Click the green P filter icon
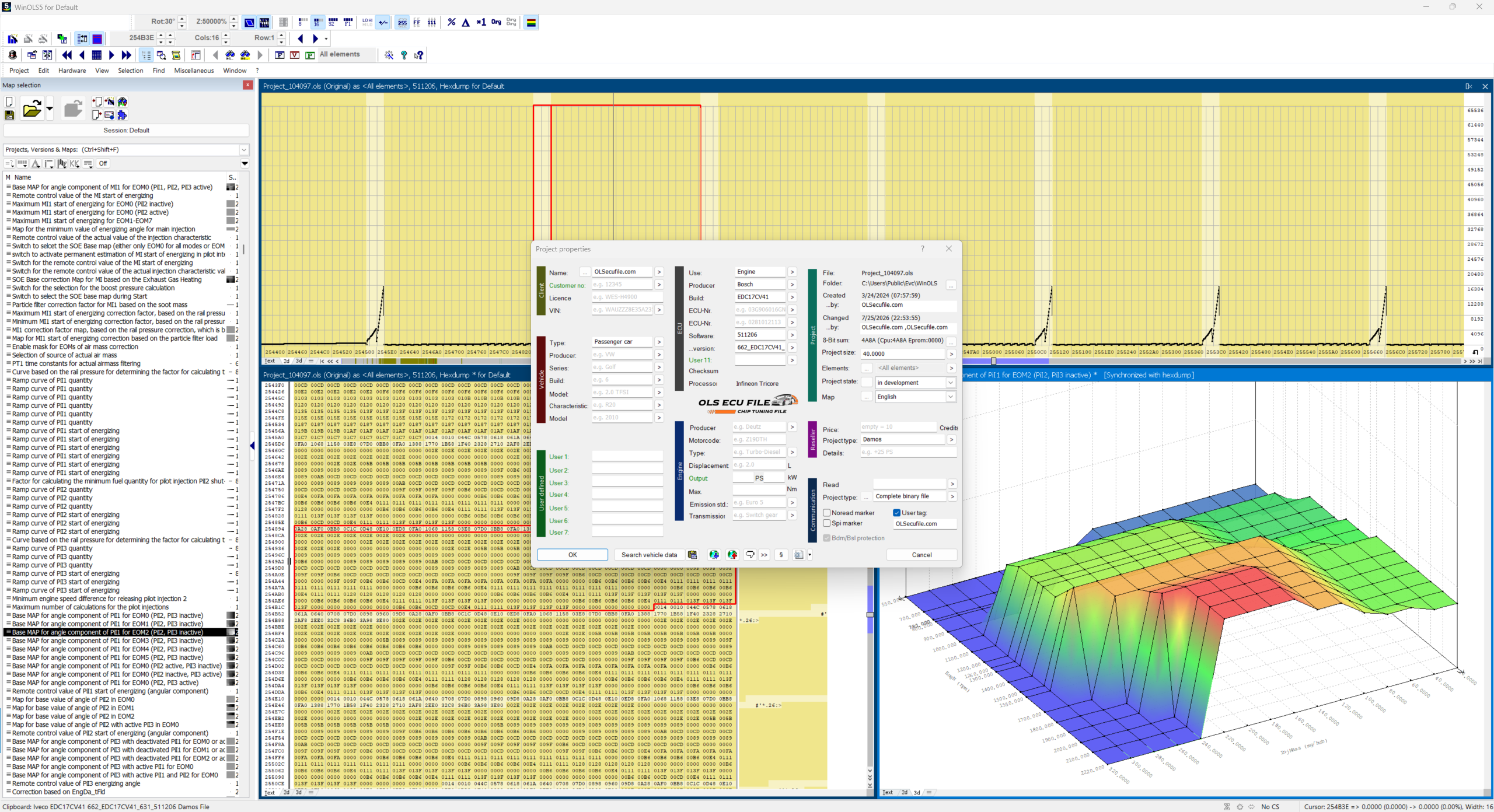The image size is (1494, 812). (310, 55)
